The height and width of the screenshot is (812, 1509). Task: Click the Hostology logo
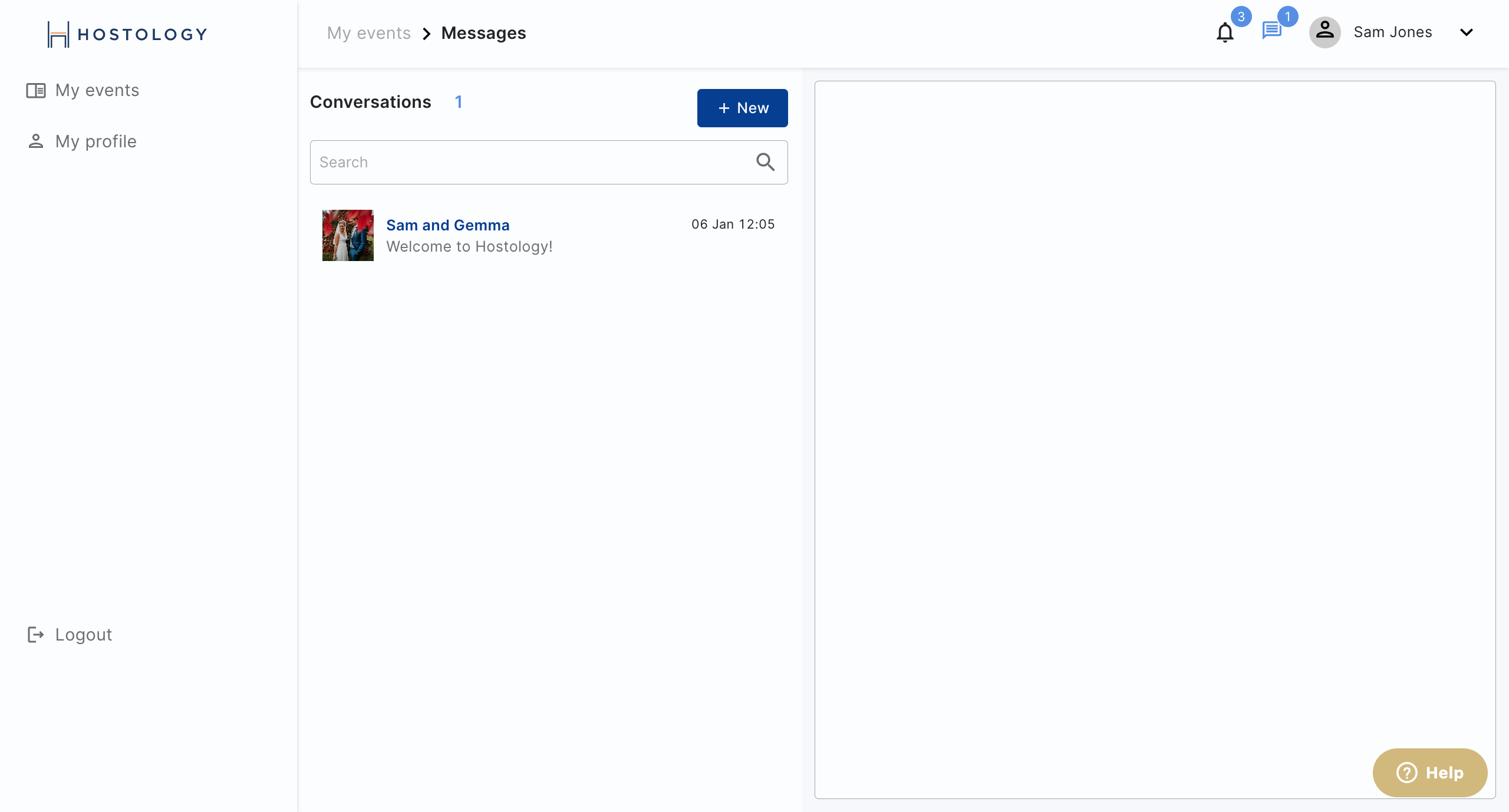tap(127, 34)
